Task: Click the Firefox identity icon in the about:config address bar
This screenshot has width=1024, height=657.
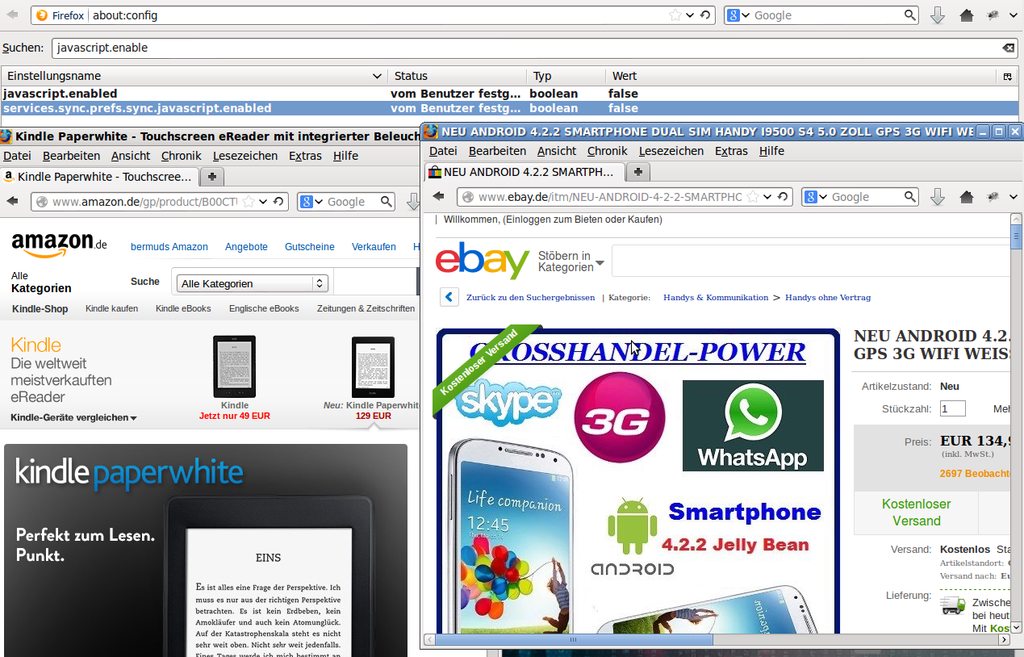Action: tap(42, 15)
